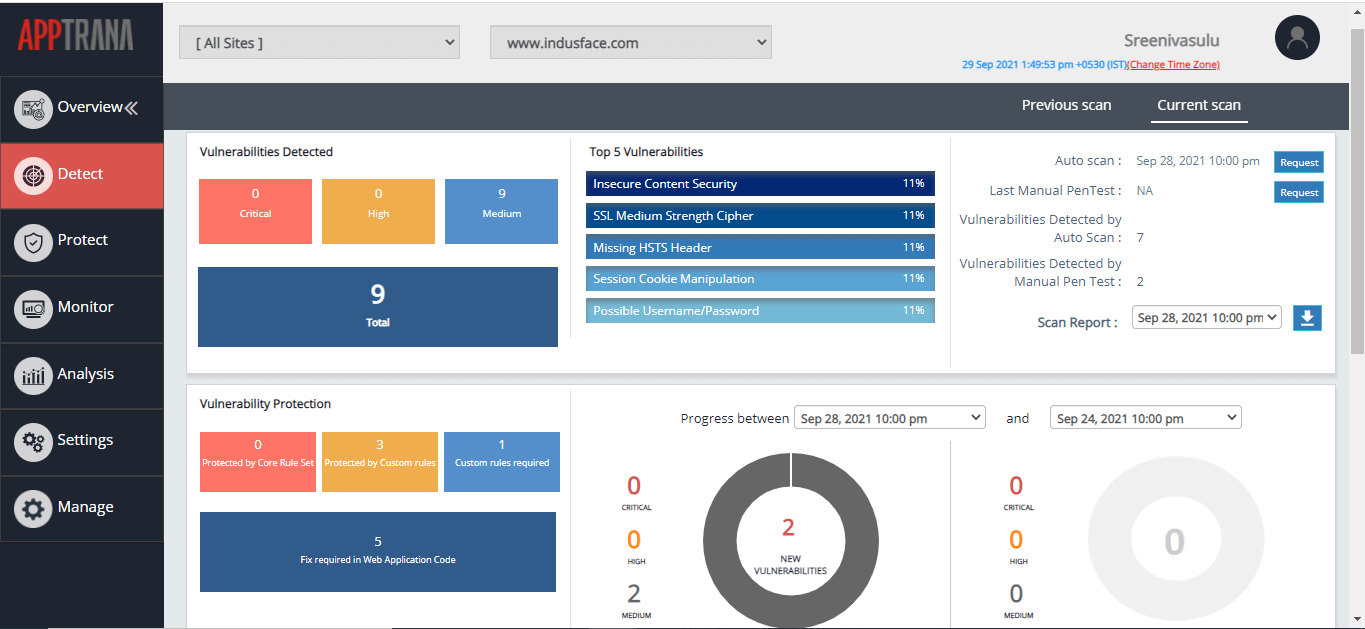Open the Monitor menu item

pos(82,308)
